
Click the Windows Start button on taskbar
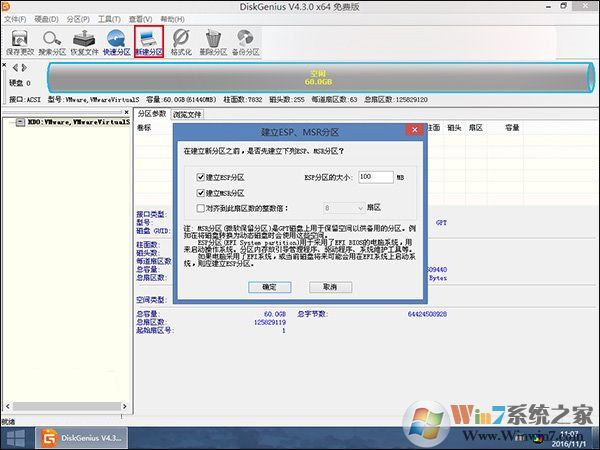click(x=15, y=437)
